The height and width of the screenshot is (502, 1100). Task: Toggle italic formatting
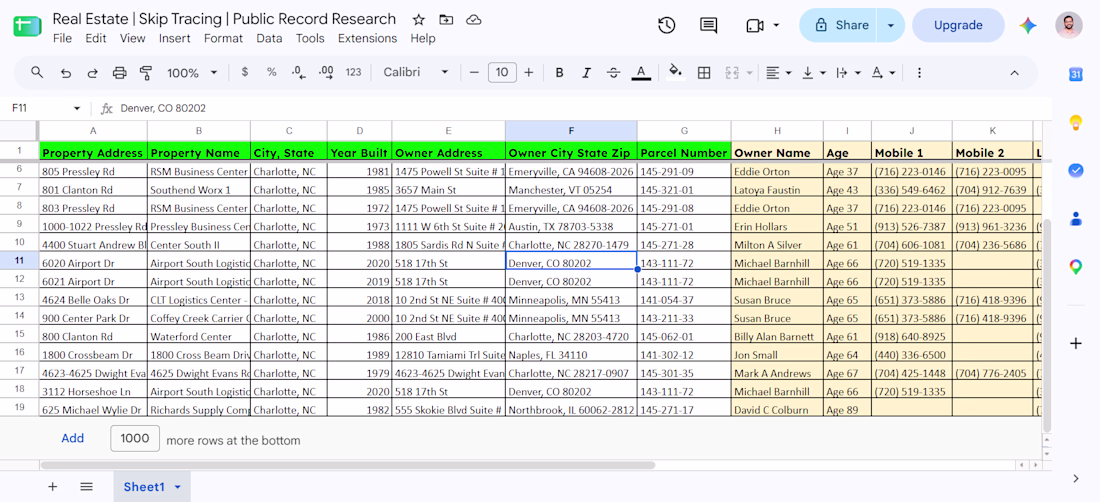coord(586,72)
